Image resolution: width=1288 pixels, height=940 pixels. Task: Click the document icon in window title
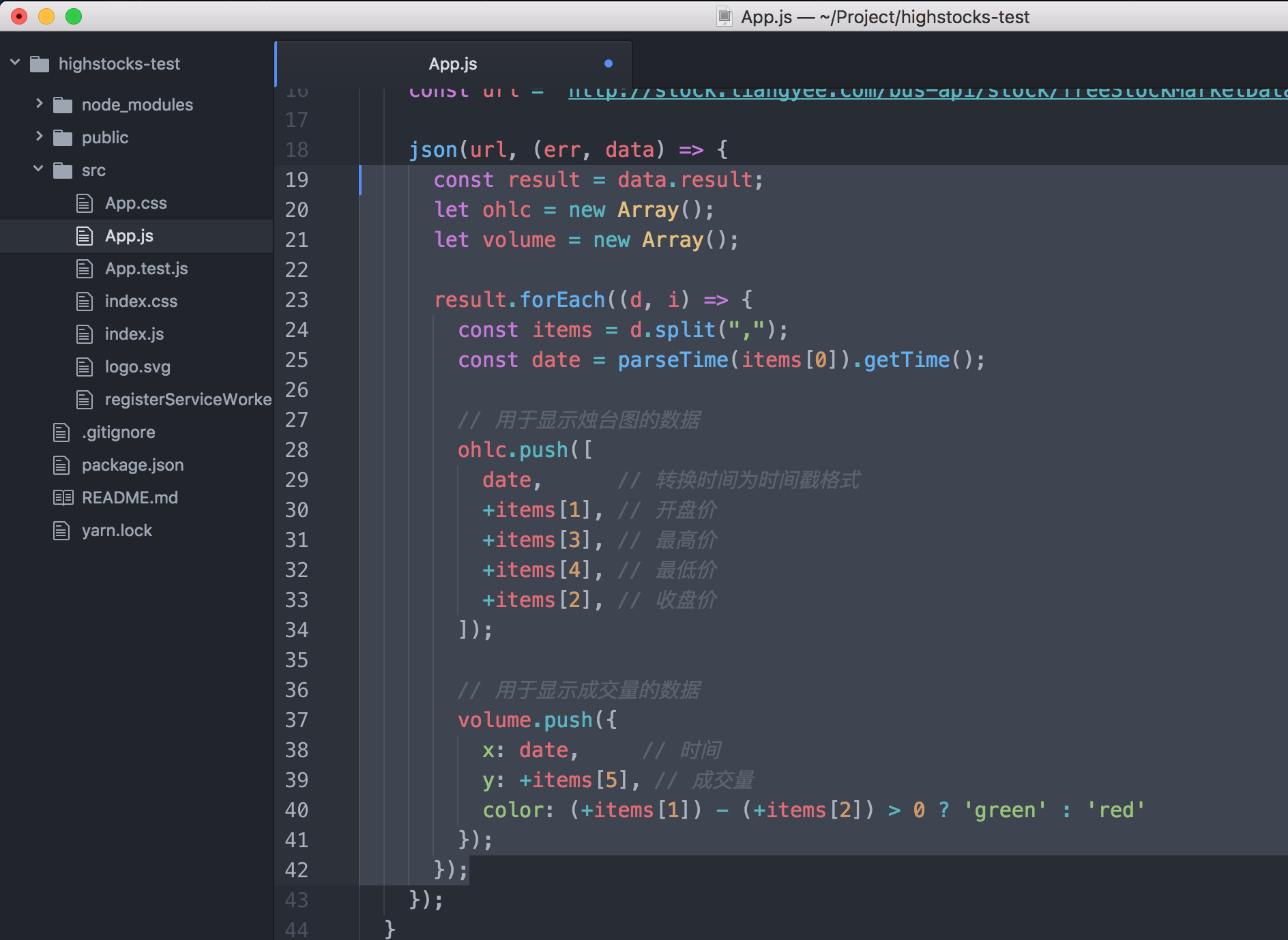click(724, 16)
